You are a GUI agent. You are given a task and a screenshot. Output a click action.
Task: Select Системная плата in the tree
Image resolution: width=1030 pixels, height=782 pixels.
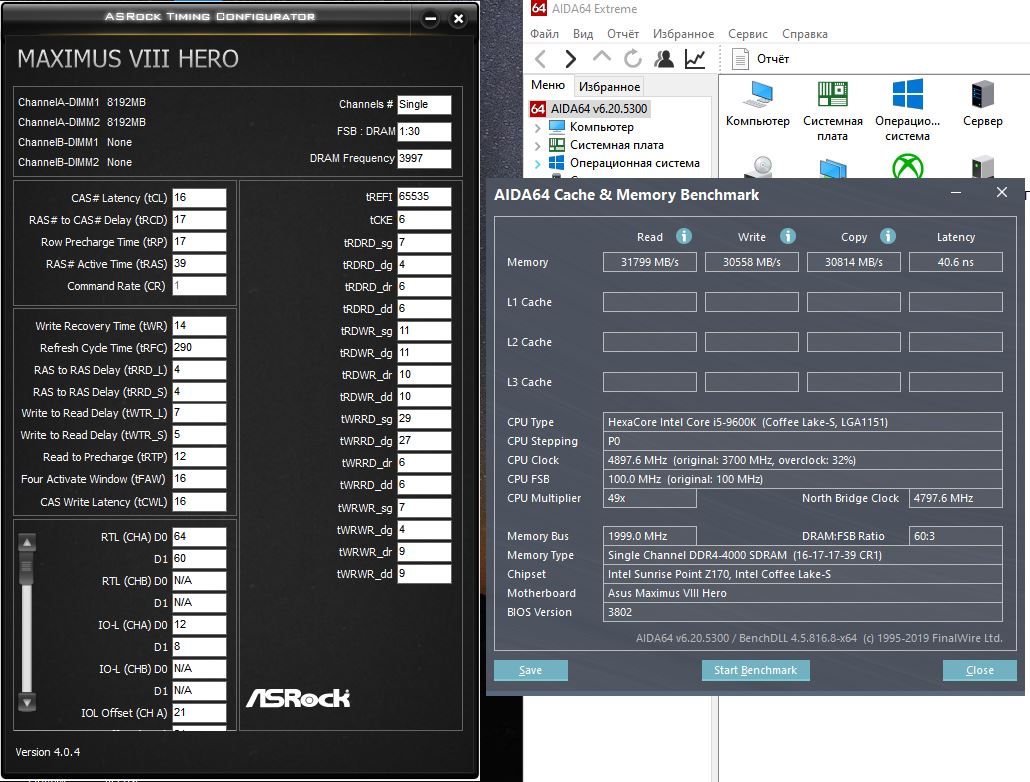[616, 145]
